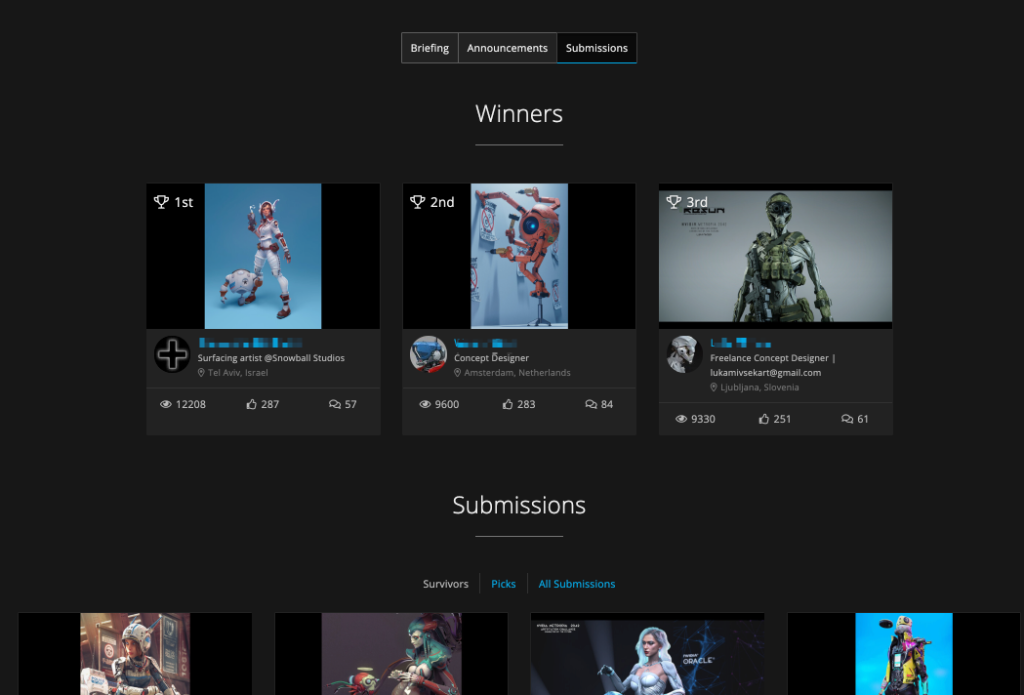Screen dimensions: 1024x695
Task: Open the 3rd place artist's name link
Action: (x=741, y=343)
